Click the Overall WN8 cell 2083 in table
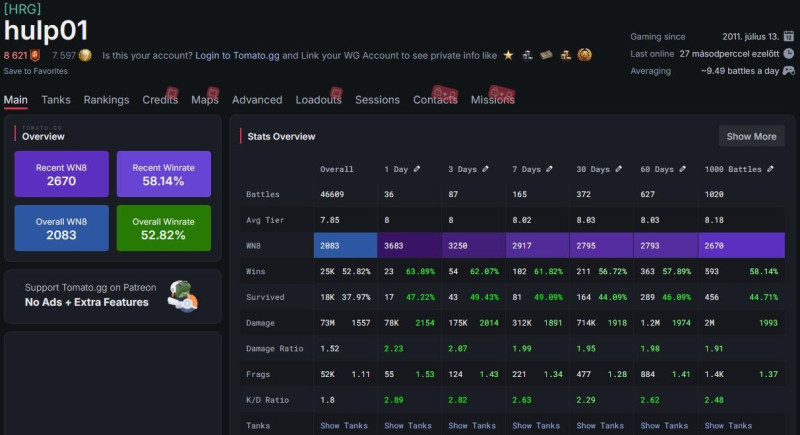 pos(345,245)
